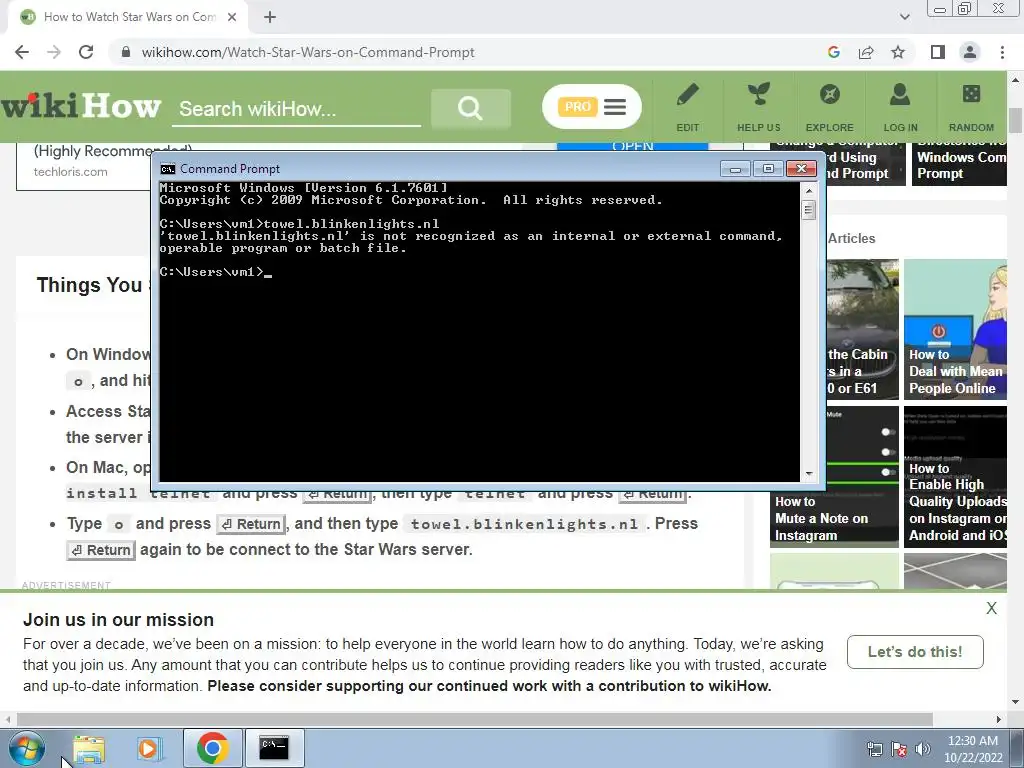Click the page vertical scrollbar up arrow
The height and width of the screenshot is (768, 1024).
(x=1016, y=80)
